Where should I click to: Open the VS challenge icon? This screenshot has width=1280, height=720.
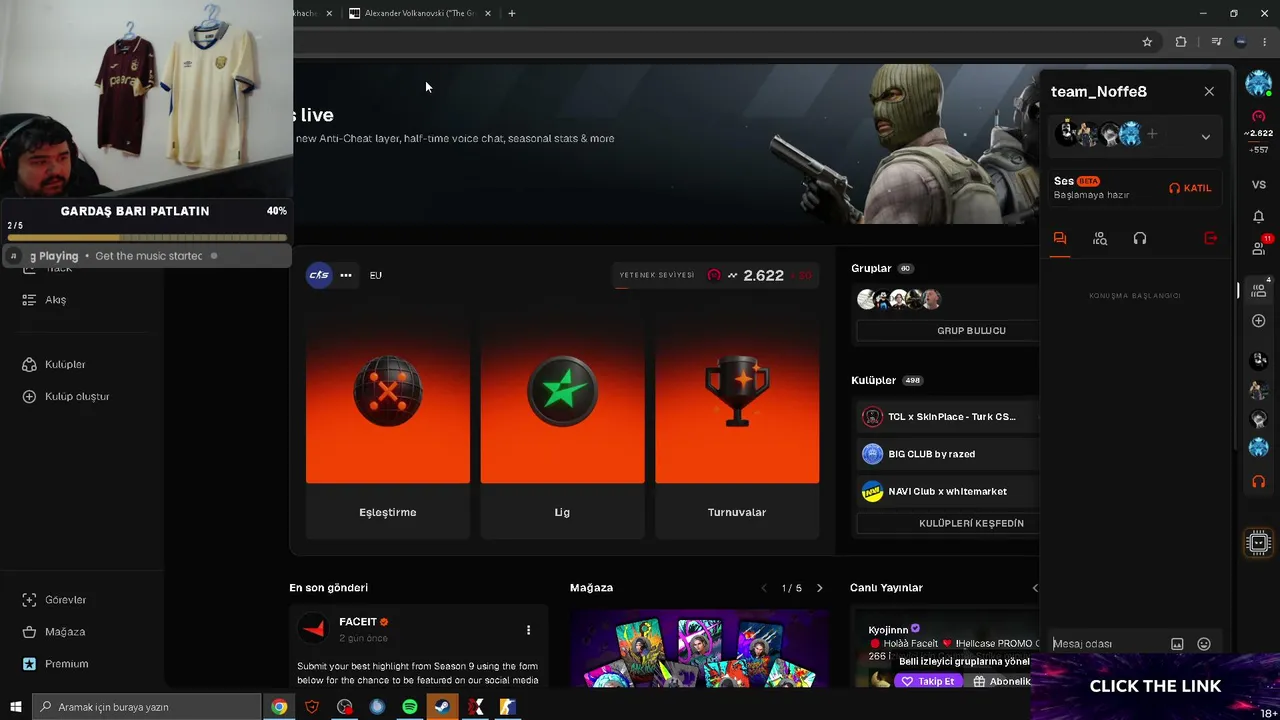coord(1259,185)
